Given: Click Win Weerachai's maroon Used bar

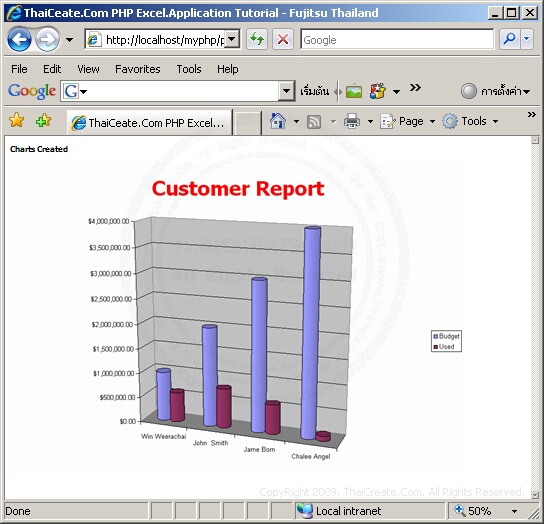Looking at the screenshot, I should (x=177, y=405).
